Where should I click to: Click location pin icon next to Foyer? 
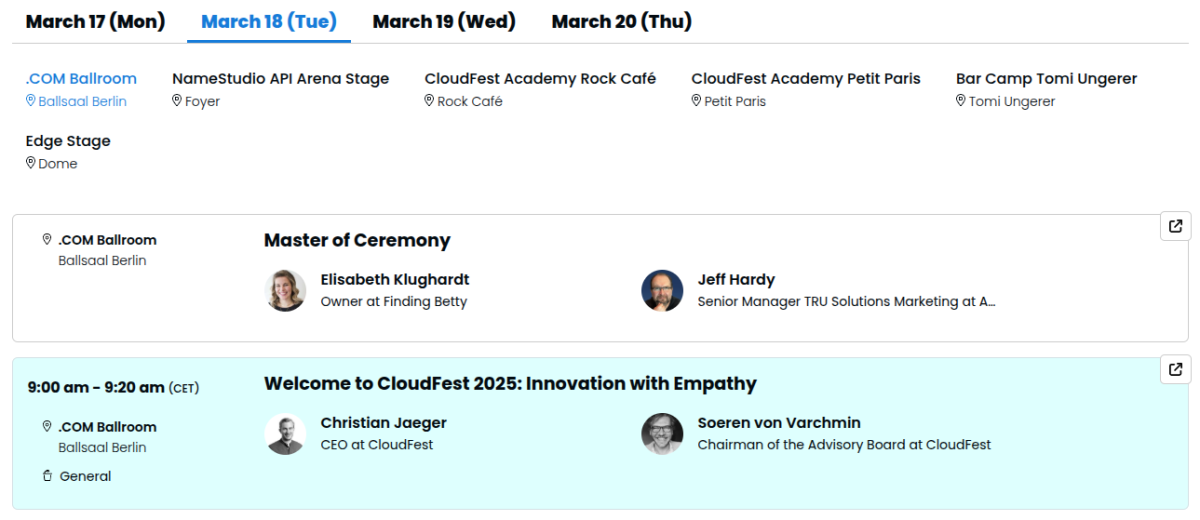pyautogui.click(x=177, y=101)
